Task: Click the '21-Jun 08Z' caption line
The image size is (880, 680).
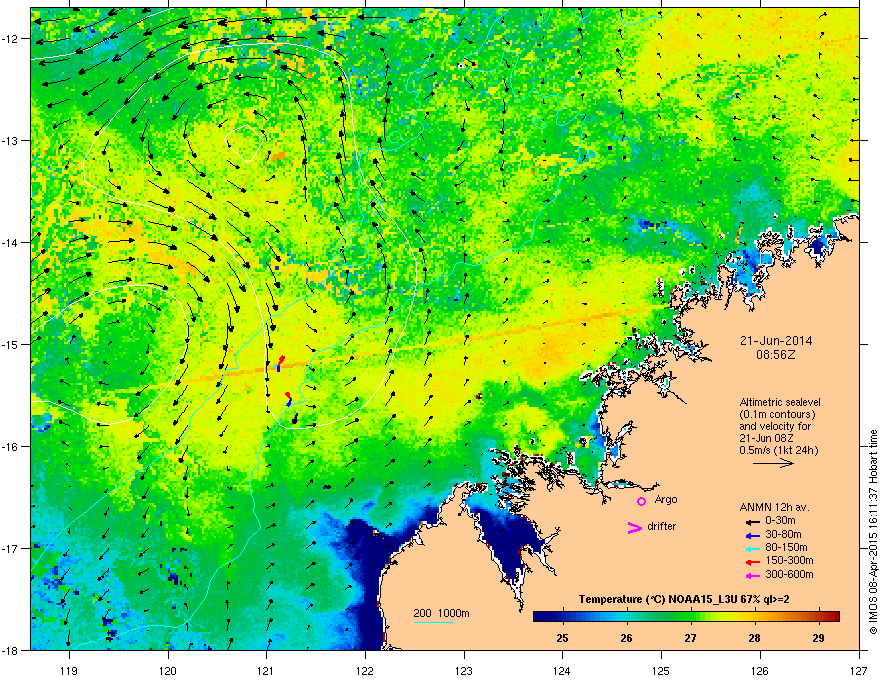Action: tap(766, 438)
